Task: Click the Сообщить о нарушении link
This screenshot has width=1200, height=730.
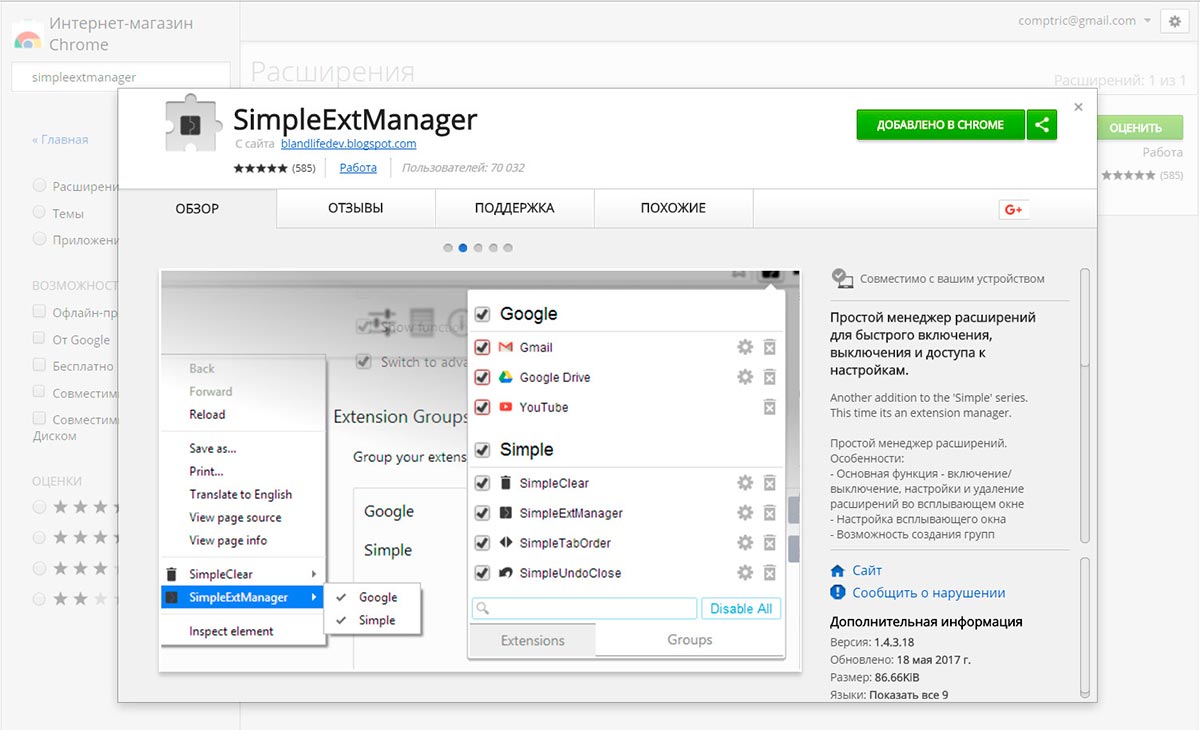Action: point(929,593)
